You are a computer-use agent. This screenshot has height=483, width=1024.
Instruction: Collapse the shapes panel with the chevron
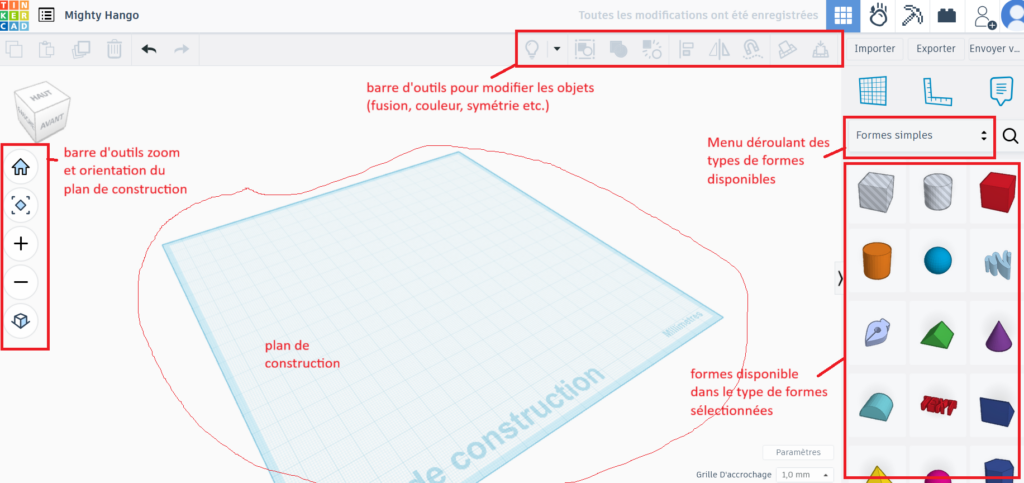pyautogui.click(x=839, y=279)
